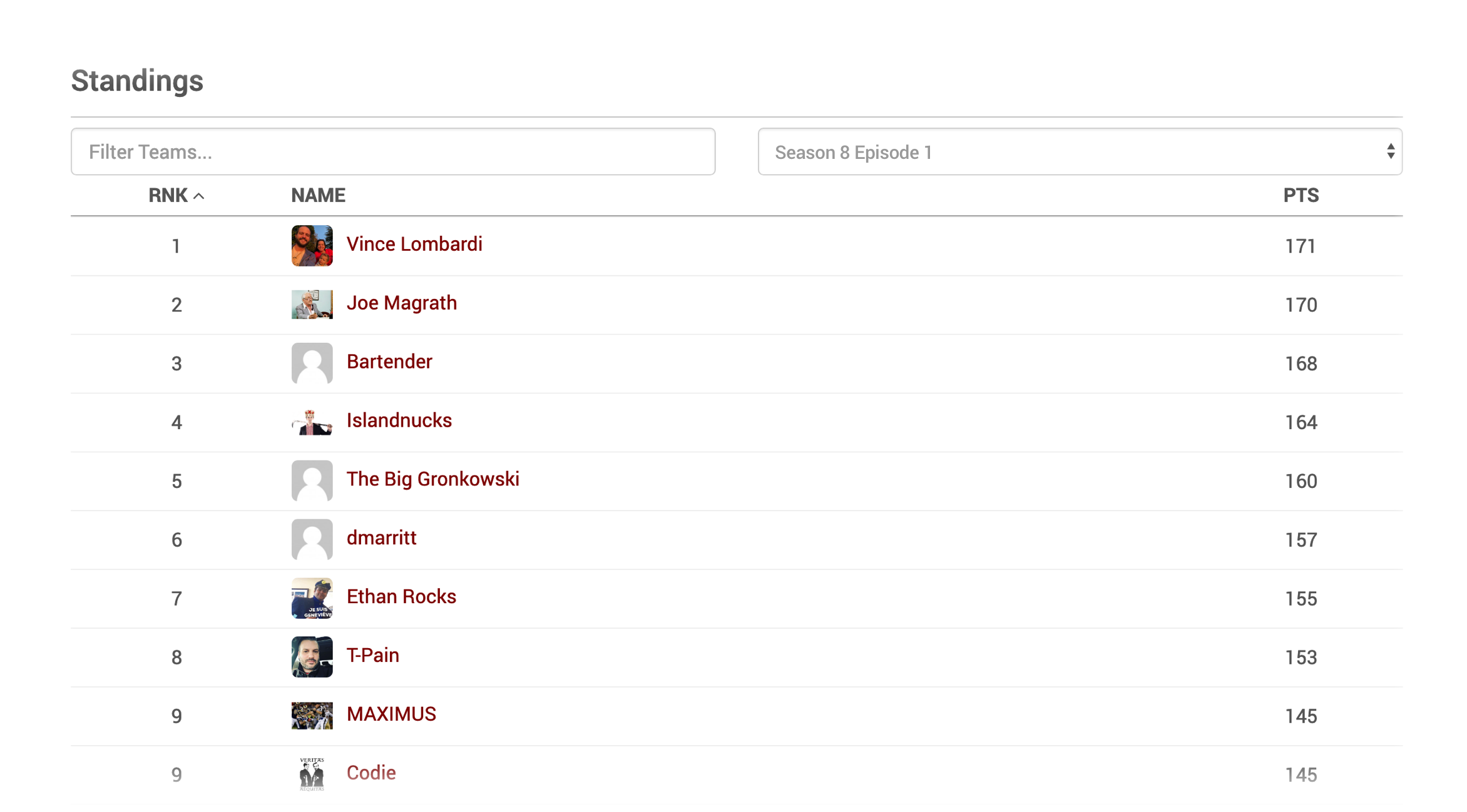Screen dimensions: 1467x812
Task: Sort by the NAME column header
Action: point(318,195)
